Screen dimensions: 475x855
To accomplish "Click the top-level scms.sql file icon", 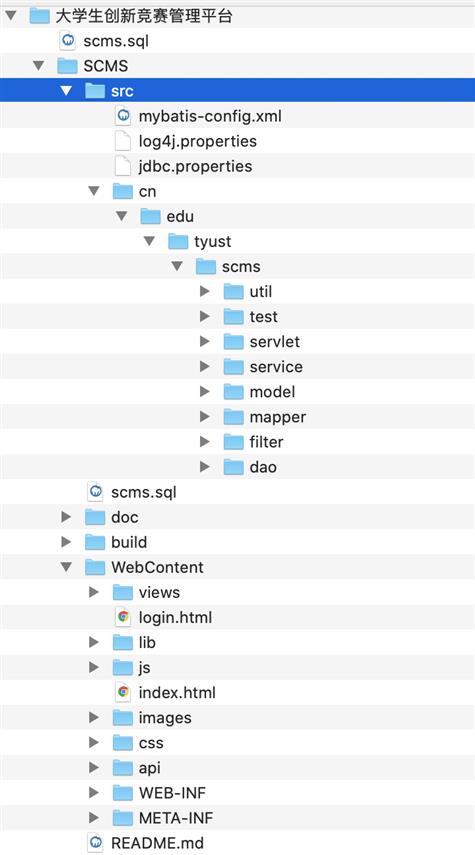I will [68, 40].
